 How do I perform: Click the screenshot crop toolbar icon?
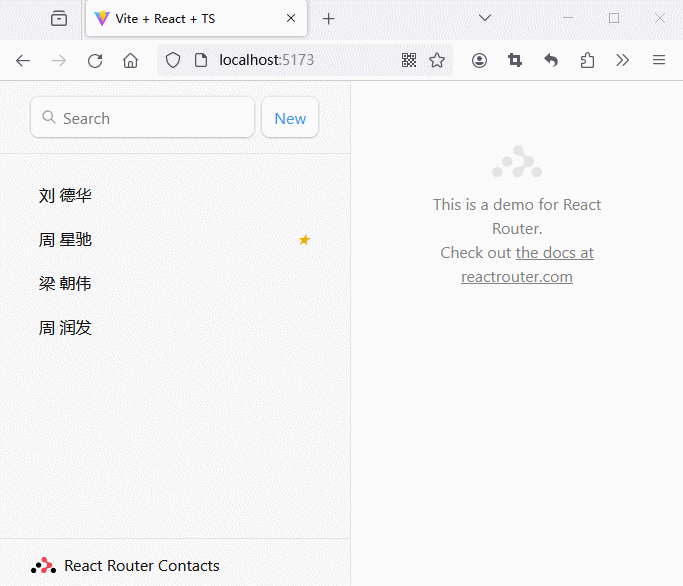coord(515,60)
